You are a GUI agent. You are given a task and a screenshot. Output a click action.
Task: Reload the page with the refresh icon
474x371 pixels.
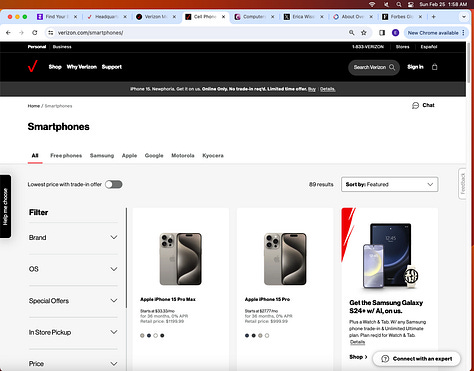(x=35, y=33)
